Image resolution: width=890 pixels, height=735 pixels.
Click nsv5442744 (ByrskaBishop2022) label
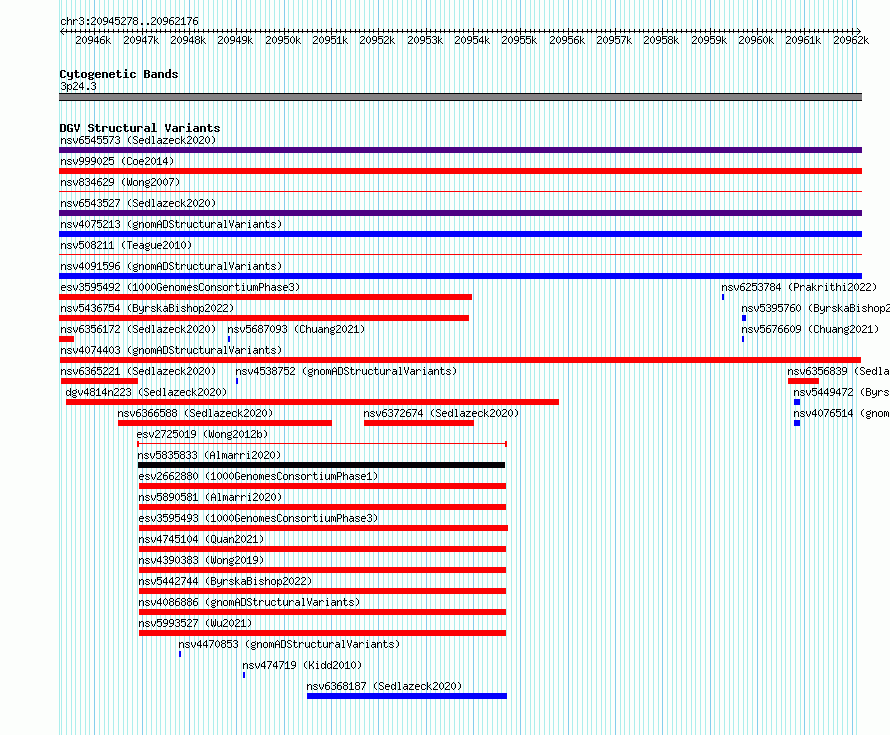click(x=225, y=581)
